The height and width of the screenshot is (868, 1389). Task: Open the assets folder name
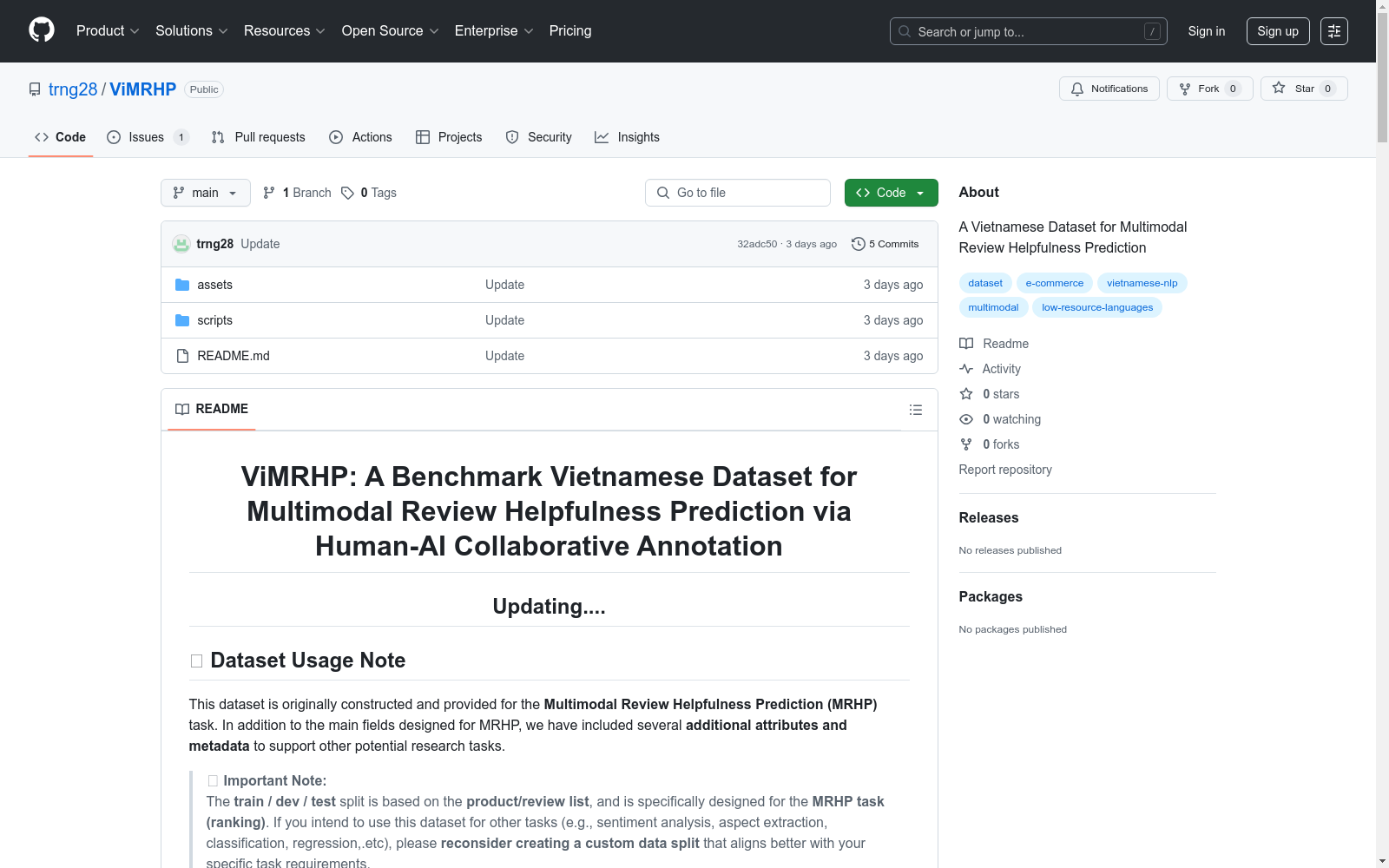(214, 285)
